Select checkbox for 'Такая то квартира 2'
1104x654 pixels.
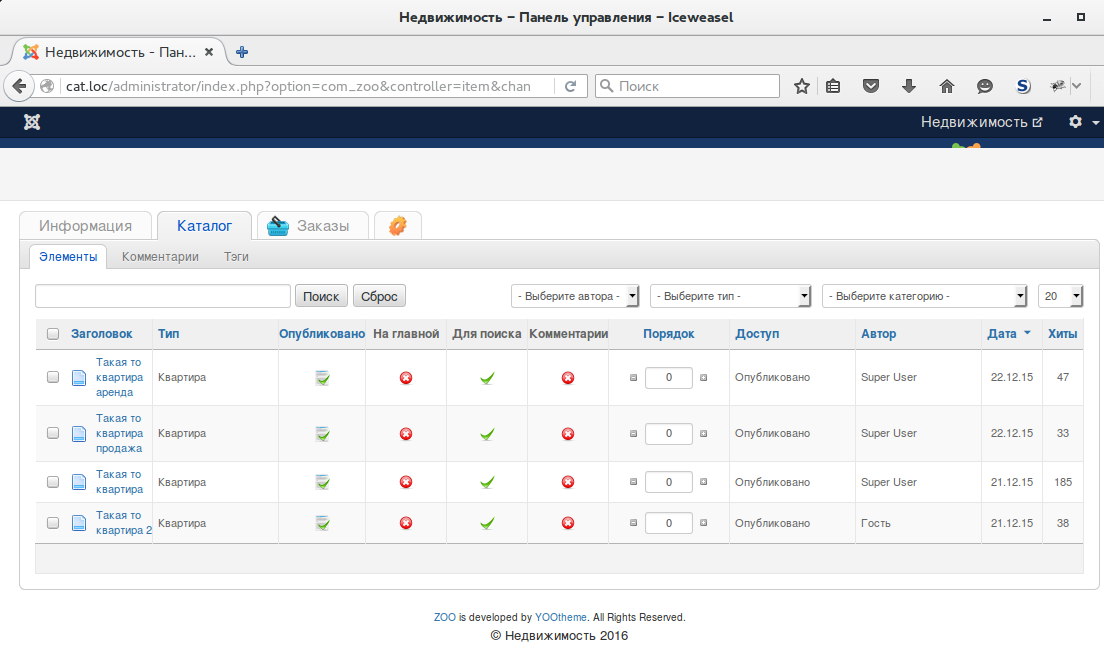53,523
